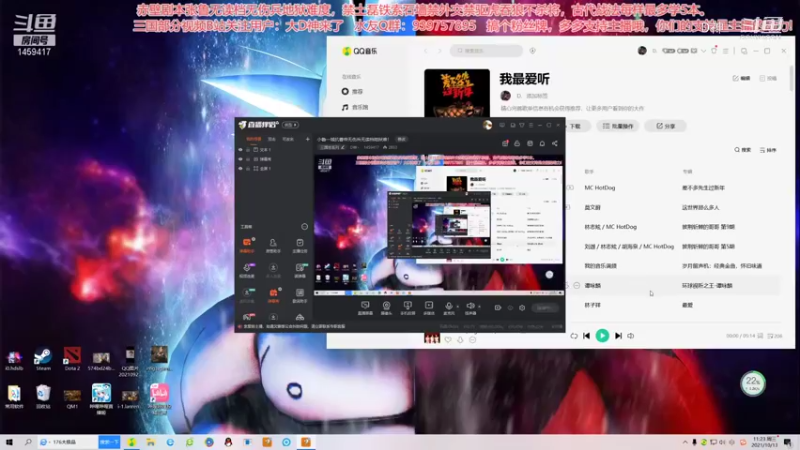This screenshot has width=800, height=450.
Task: Open the now-playing album thumbnail in QQ Music
Action: (x=432, y=338)
